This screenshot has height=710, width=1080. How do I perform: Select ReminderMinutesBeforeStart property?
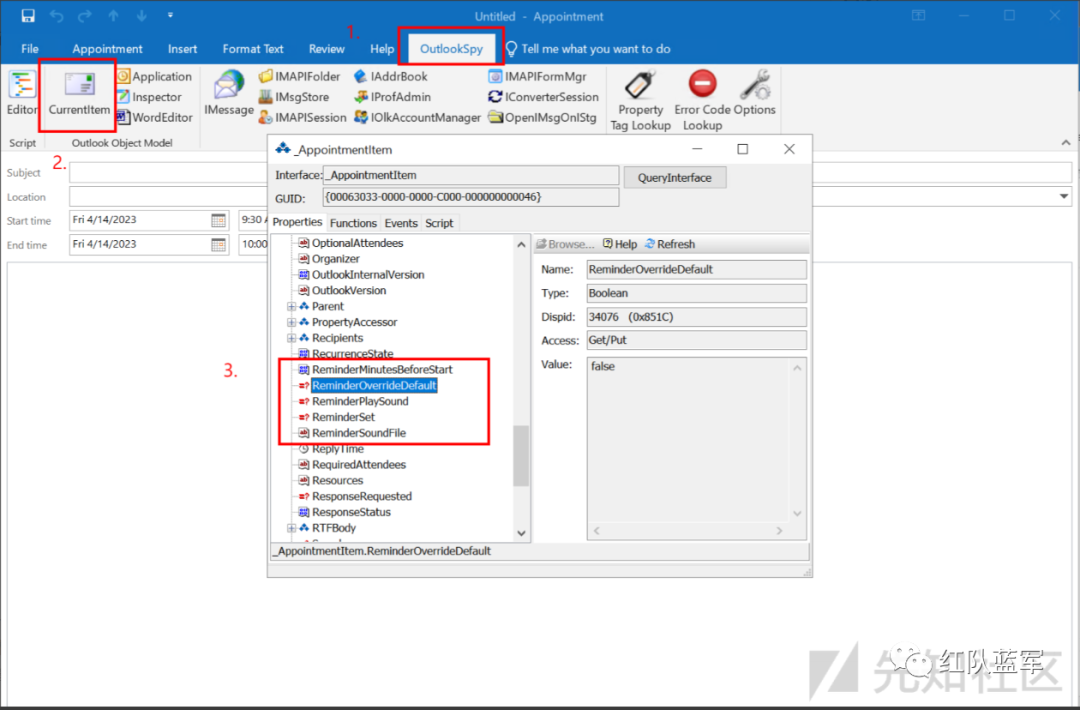(x=382, y=370)
